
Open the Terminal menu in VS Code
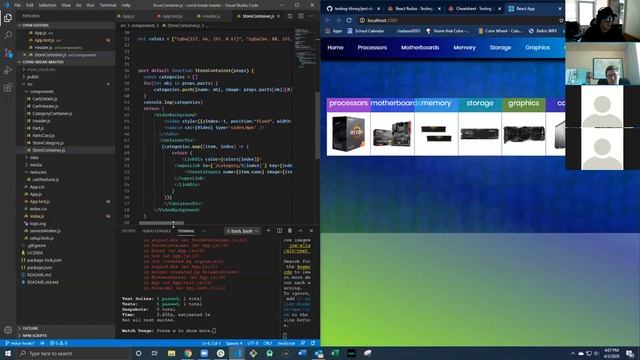click(108, 5)
